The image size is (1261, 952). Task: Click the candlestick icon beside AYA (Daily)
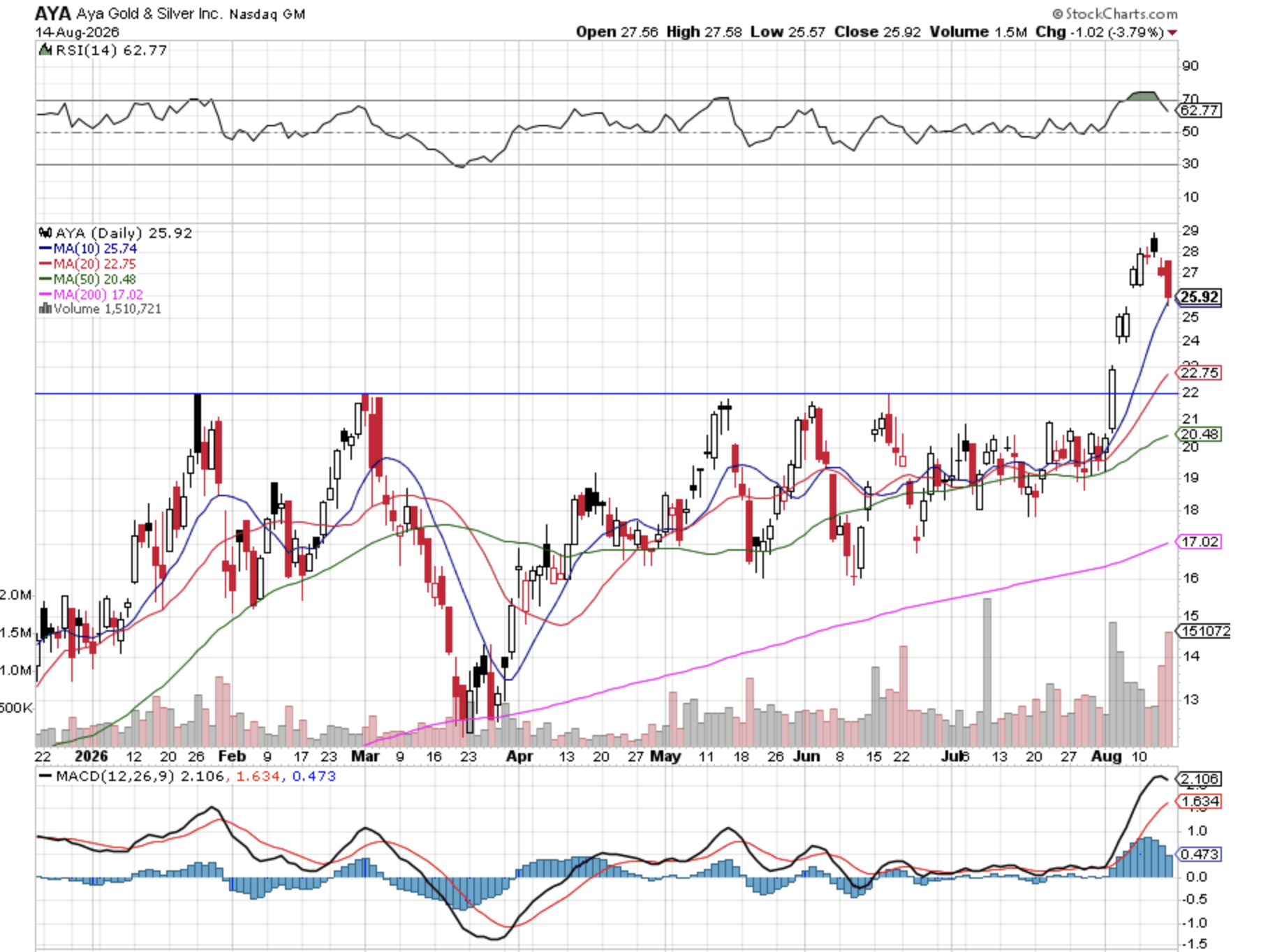click(x=45, y=233)
